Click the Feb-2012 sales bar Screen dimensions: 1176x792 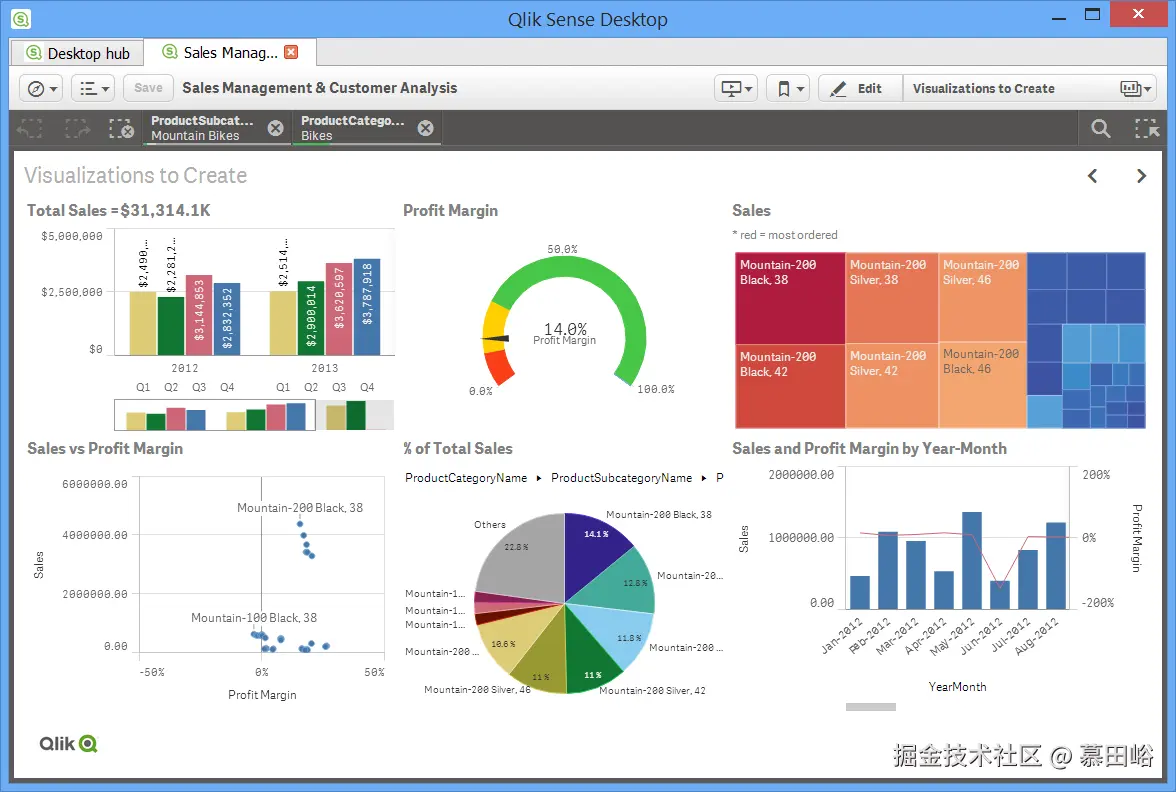[x=888, y=570]
